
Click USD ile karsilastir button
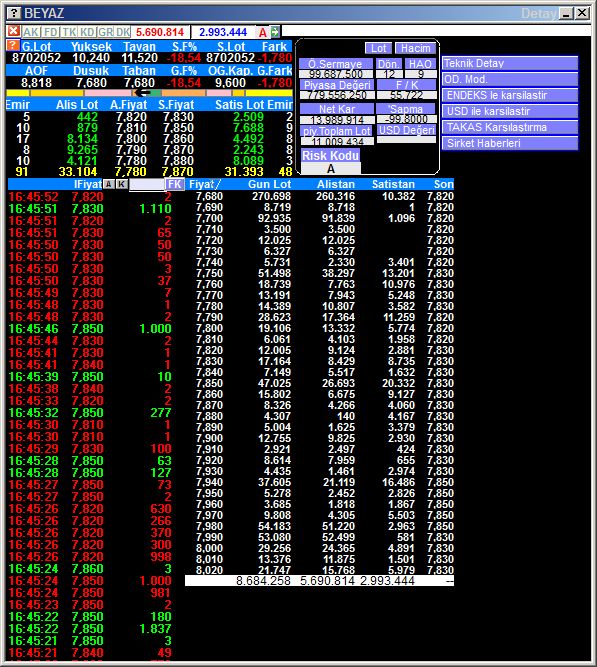pos(510,111)
